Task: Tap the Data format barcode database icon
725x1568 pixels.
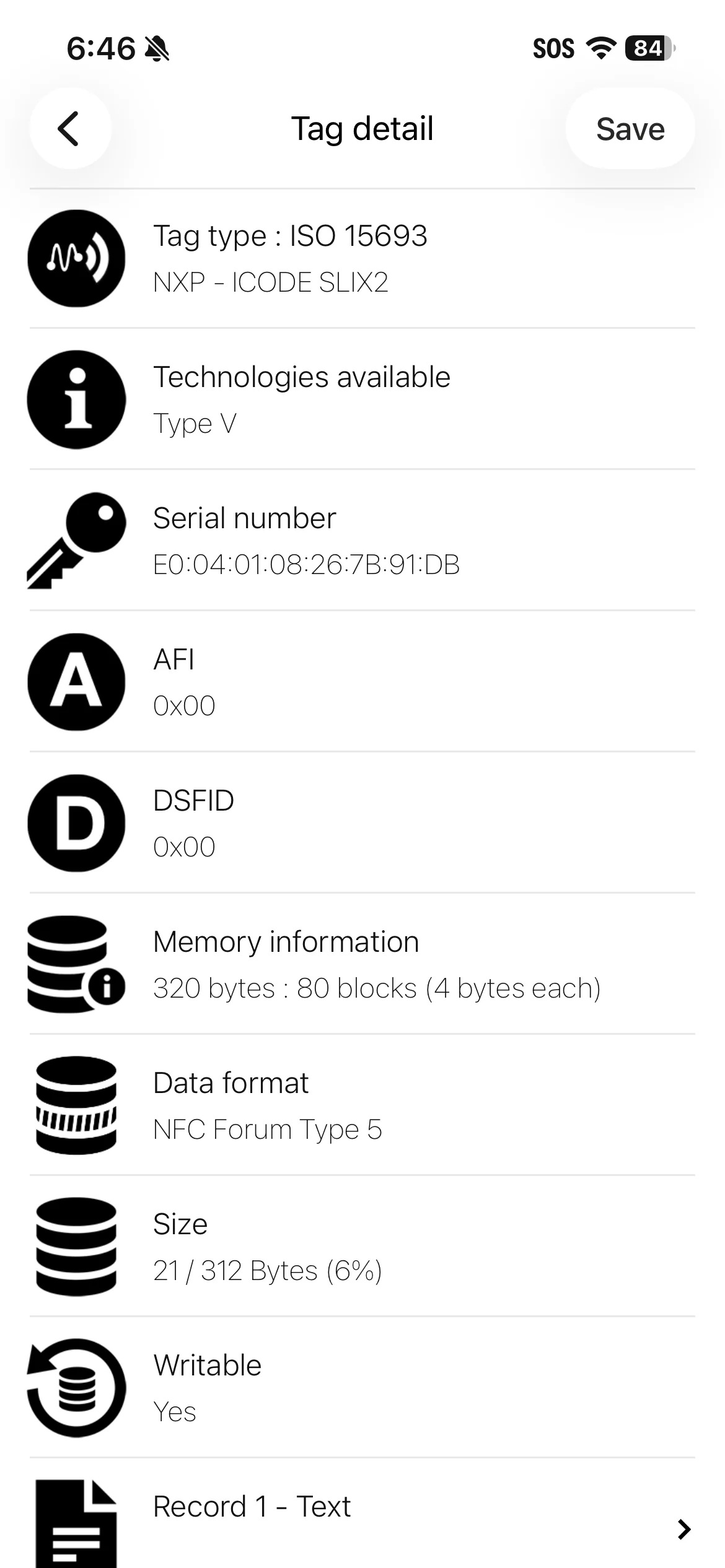Action: (x=76, y=1105)
